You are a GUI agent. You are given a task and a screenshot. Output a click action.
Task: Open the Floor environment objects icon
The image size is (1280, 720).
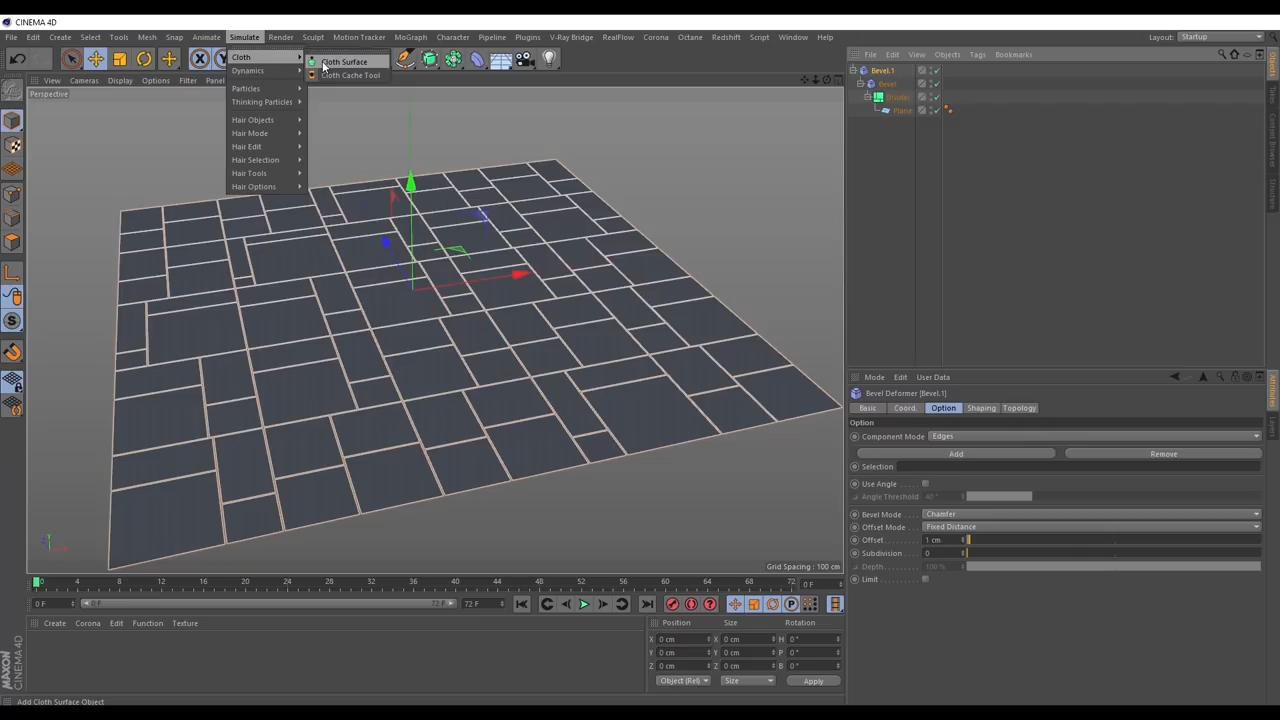(501, 59)
